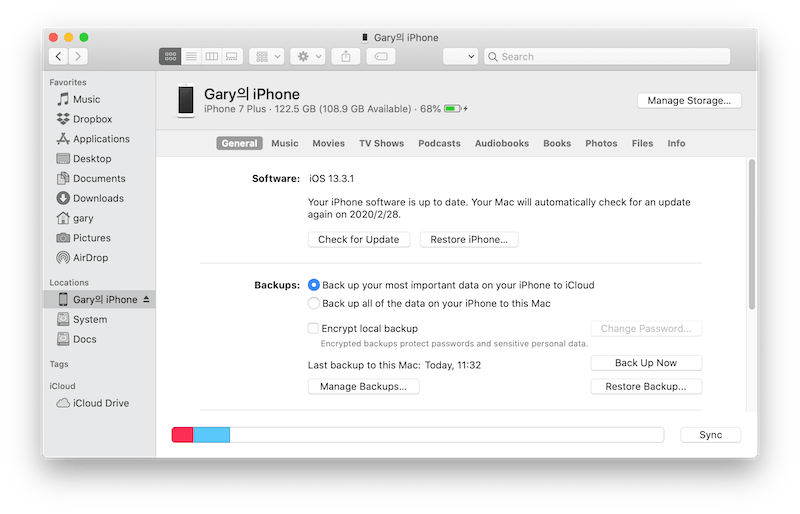
Task: Go forward with the right chevron button
Action: pos(78,56)
